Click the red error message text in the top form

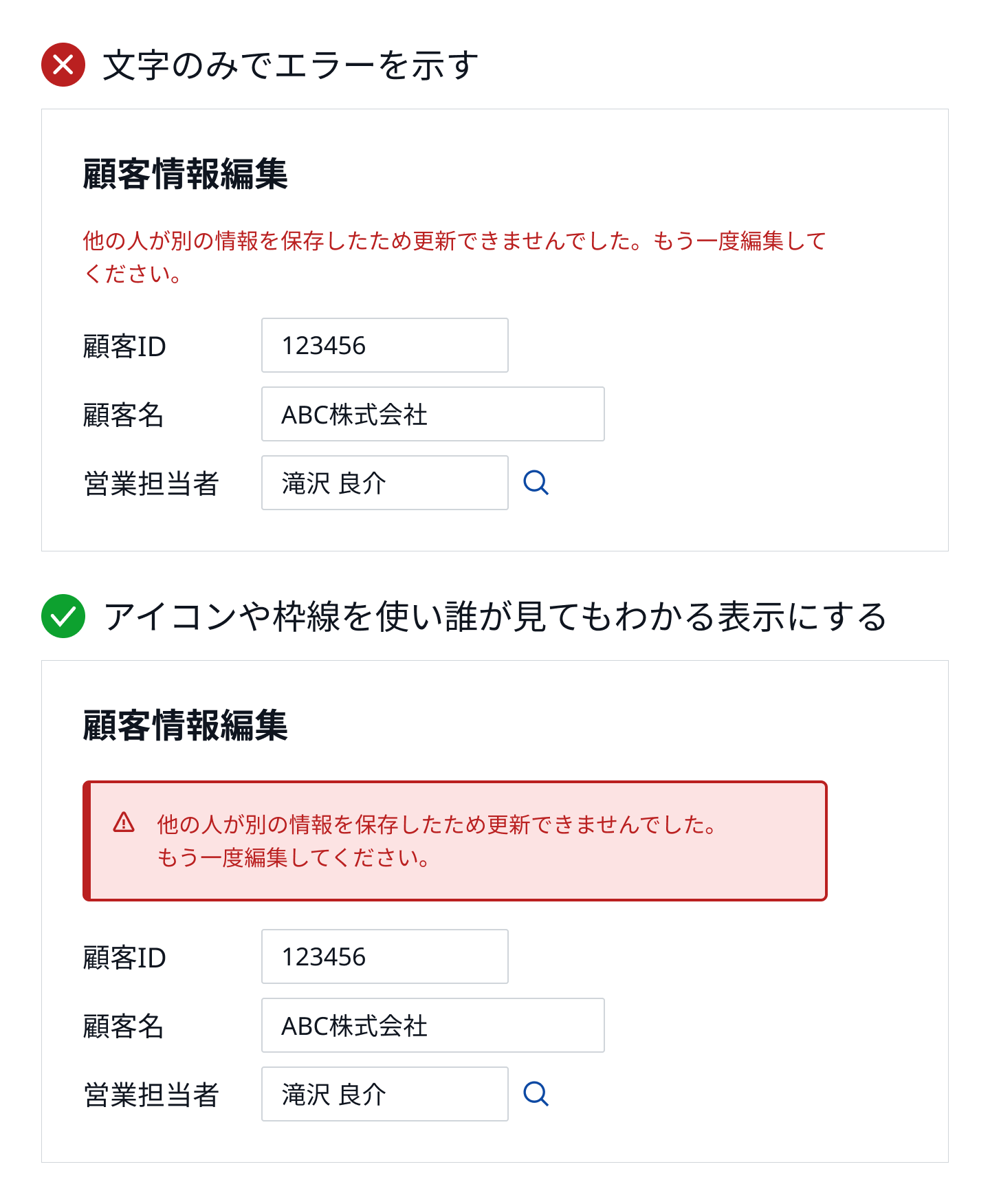454,242
